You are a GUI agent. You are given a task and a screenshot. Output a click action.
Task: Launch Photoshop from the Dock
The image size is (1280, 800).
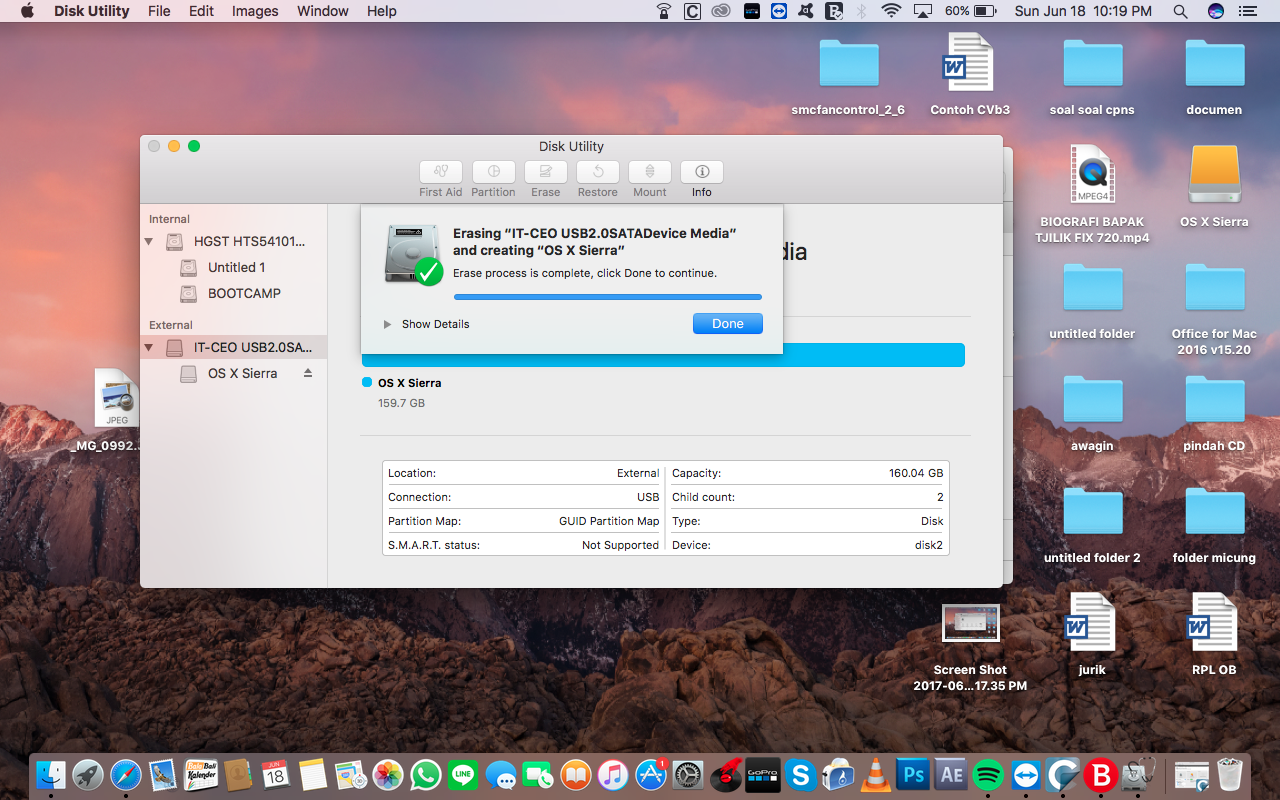(x=912, y=774)
